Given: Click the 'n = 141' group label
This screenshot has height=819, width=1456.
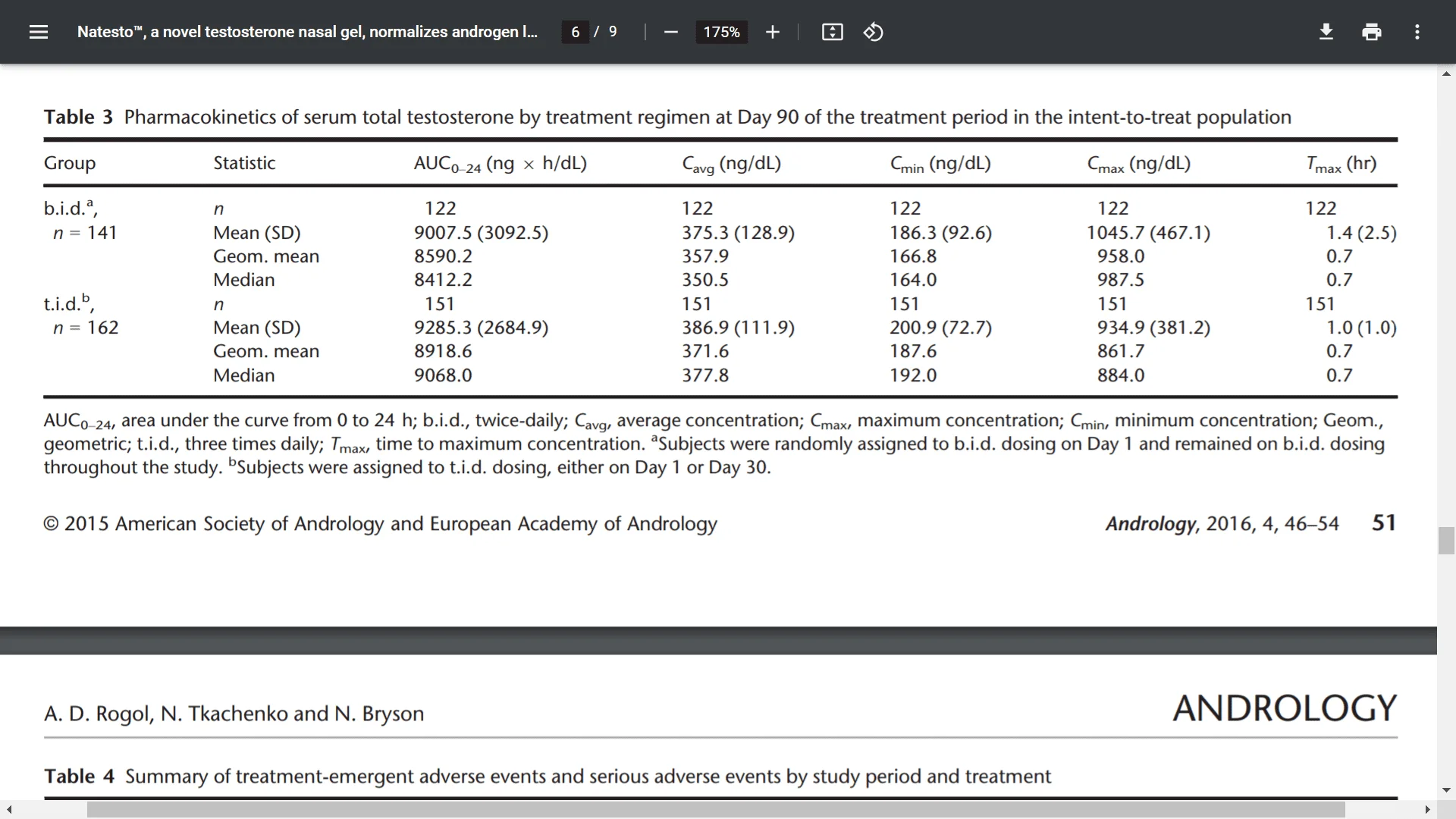Looking at the screenshot, I should (85, 233).
